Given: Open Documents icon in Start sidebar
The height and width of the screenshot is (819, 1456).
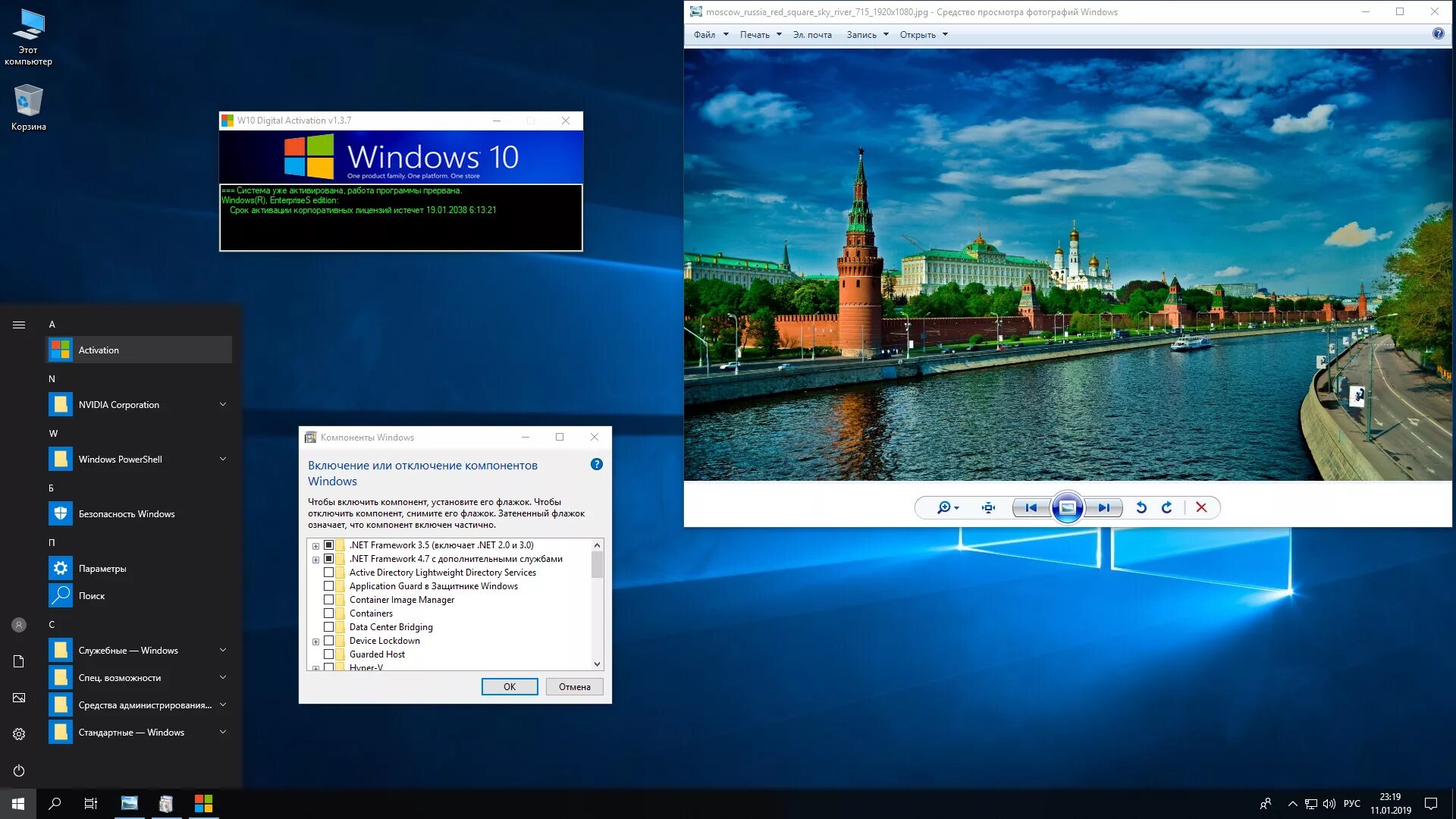Looking at the screenshot, I should 19,661.
